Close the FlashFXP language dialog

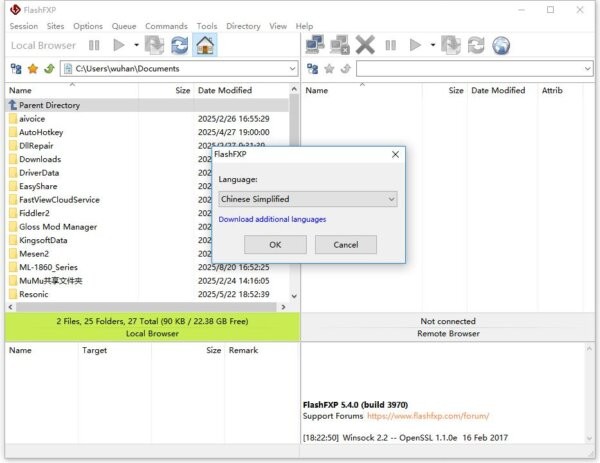click(395, 154)
